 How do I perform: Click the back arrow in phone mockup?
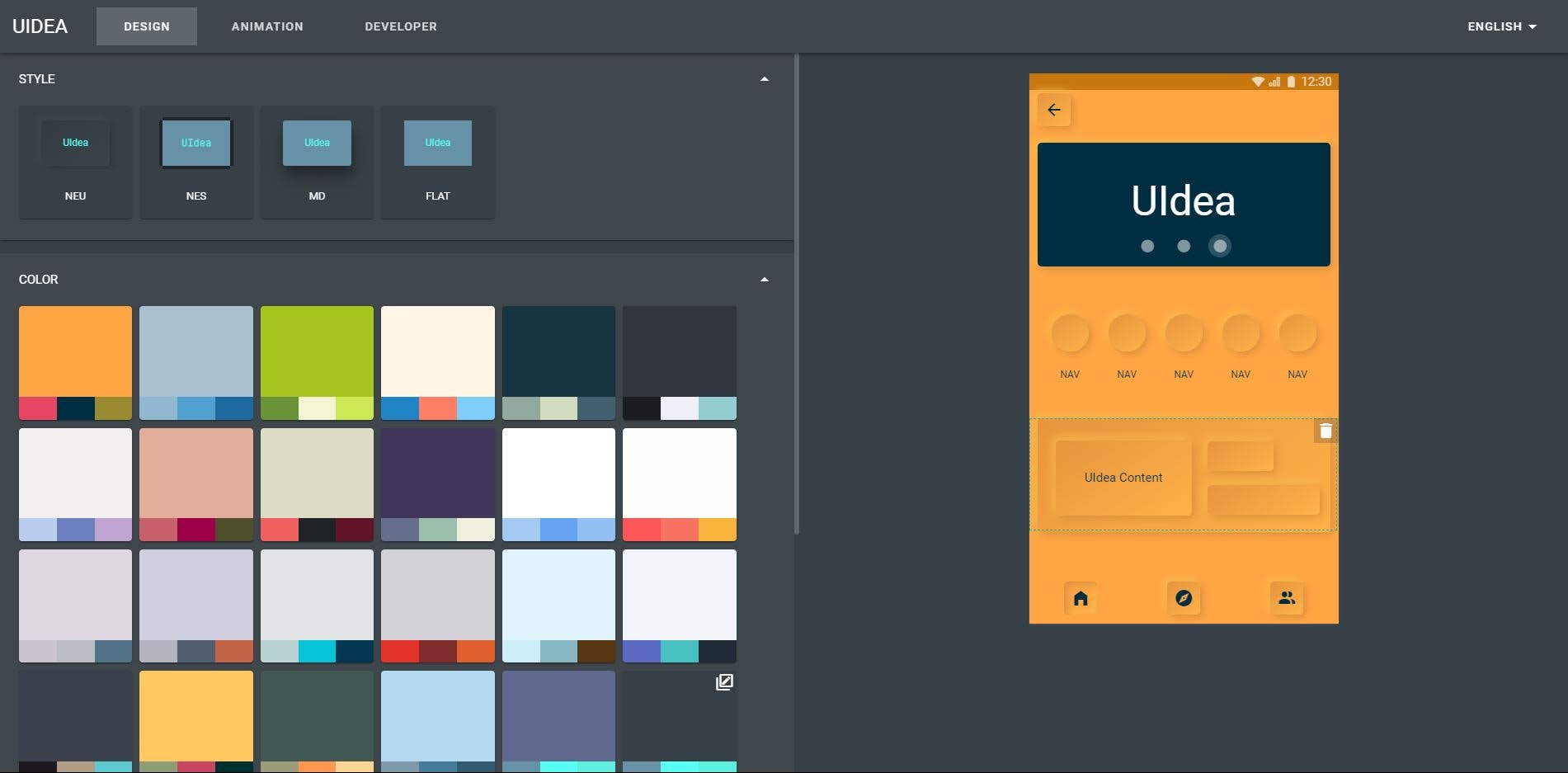pos(1053,109)
